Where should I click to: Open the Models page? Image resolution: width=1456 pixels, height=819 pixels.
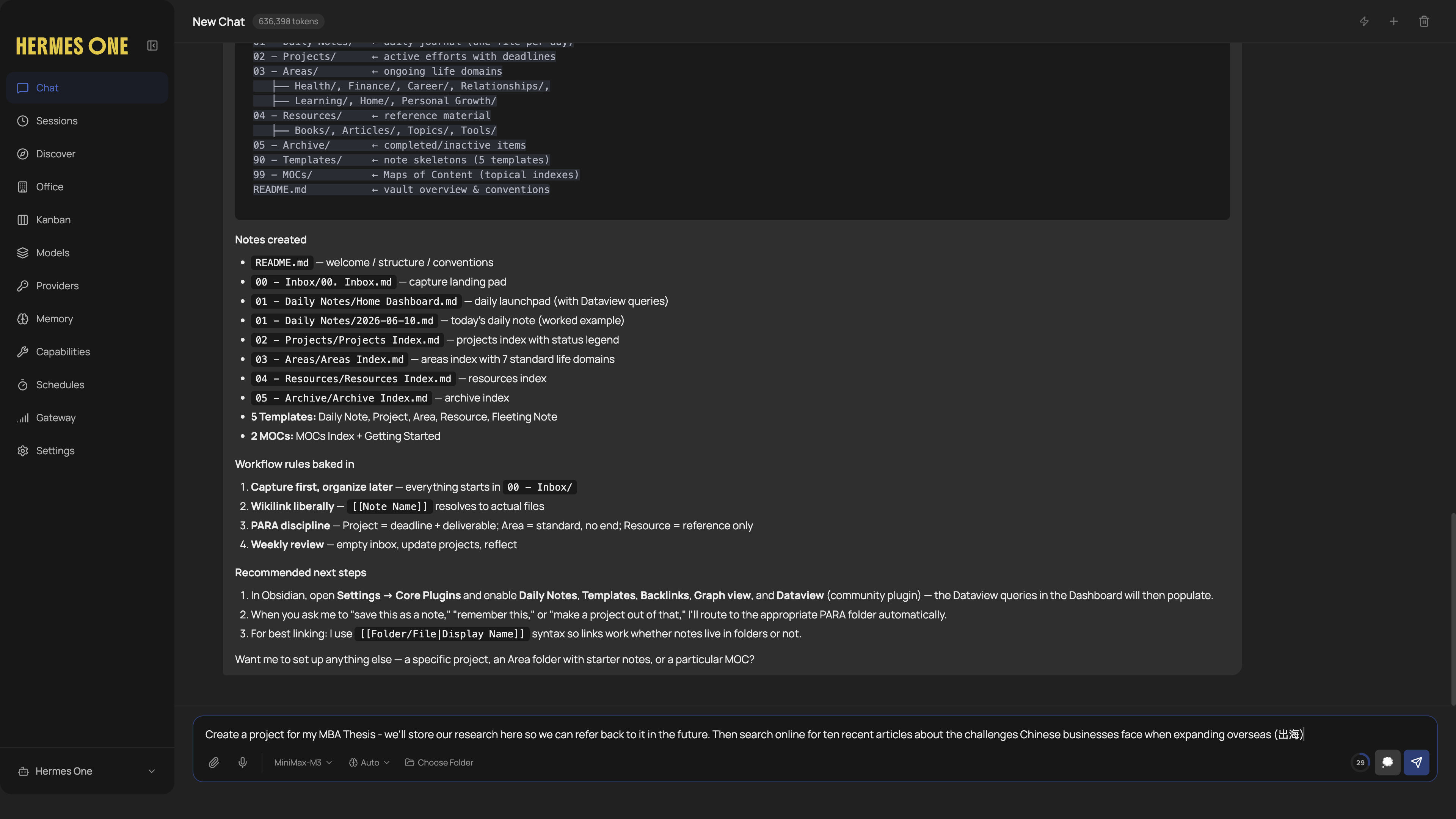[x=87, y=253]
